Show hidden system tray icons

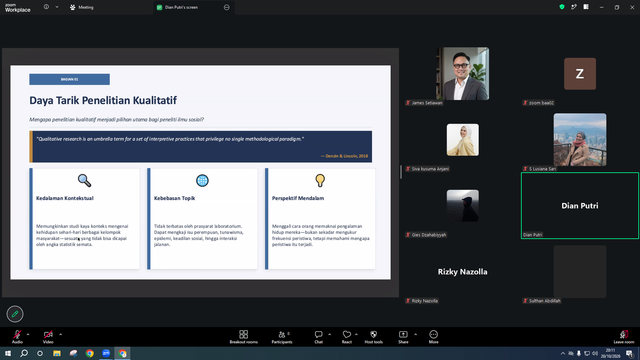pyautogui.click(x=562, y=353)
